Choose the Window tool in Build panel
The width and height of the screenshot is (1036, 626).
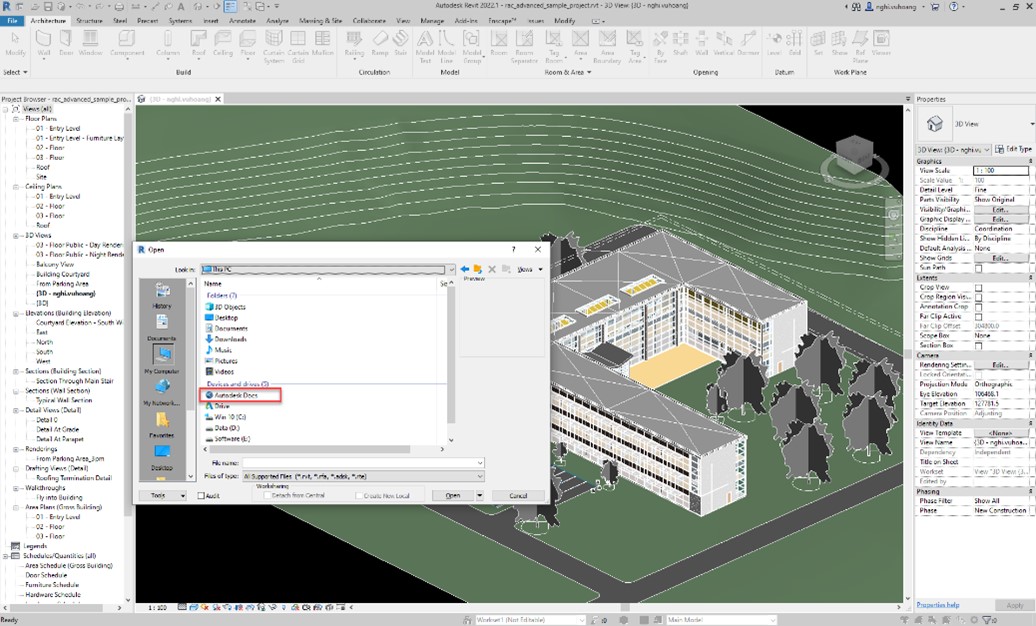click(91, 43)
